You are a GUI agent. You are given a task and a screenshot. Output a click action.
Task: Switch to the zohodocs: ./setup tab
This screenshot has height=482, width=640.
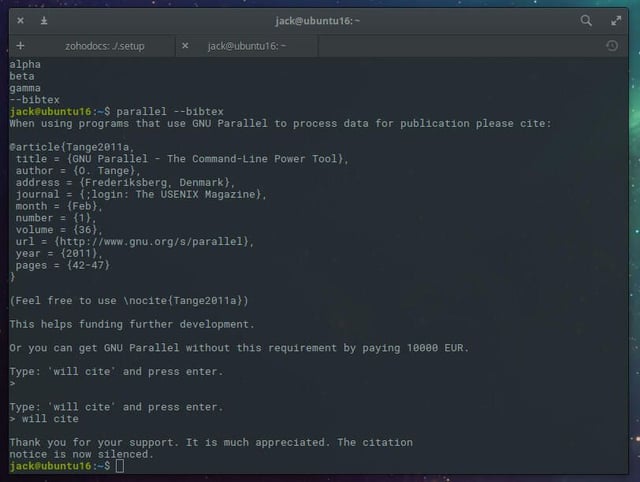(x=104, y=46)
